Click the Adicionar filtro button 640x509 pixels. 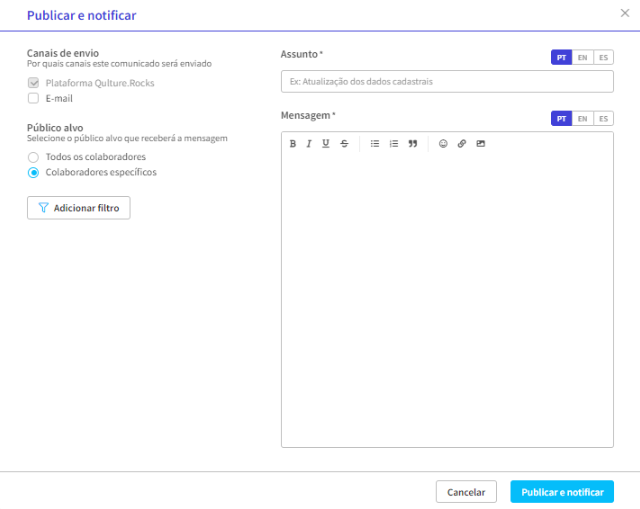(x=78, y=208)
